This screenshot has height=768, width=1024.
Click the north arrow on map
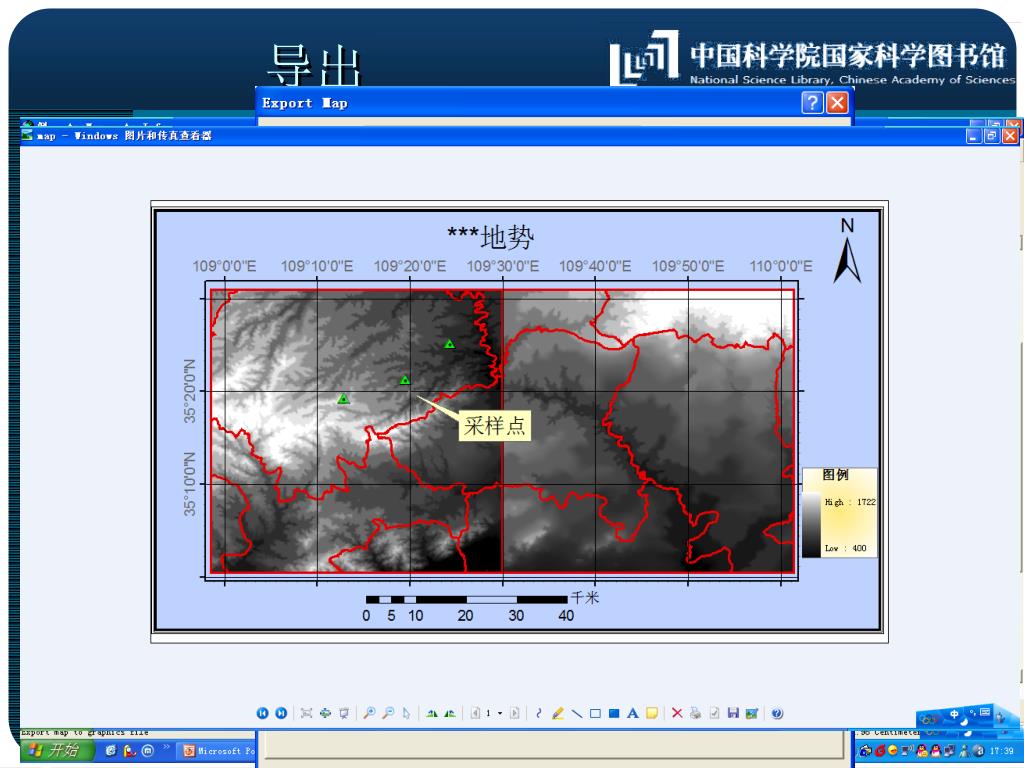point(847,250)
